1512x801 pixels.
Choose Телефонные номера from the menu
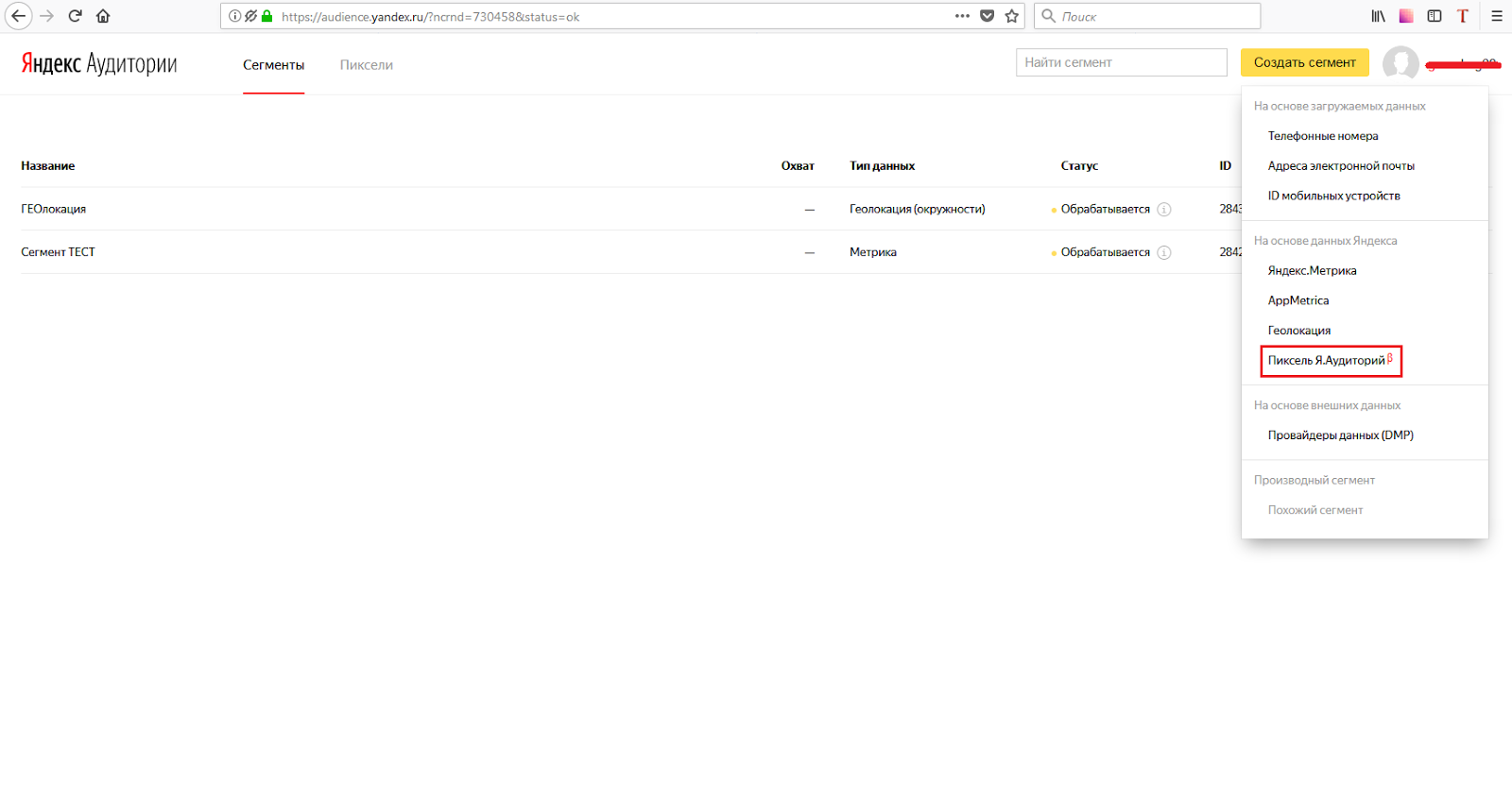pos(1323,136)
